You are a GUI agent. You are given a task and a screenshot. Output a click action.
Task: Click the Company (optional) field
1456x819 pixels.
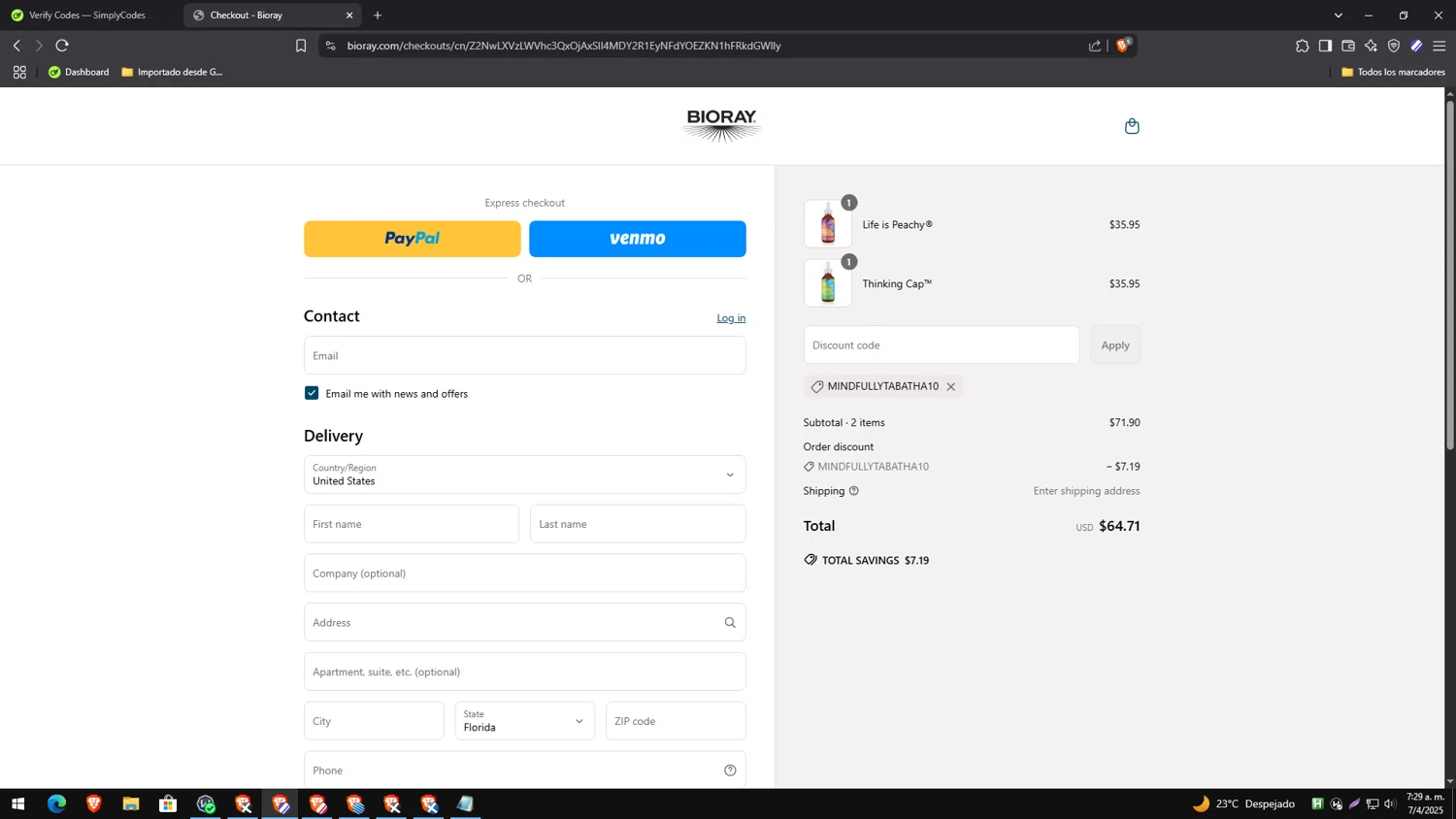click(525, 573)
